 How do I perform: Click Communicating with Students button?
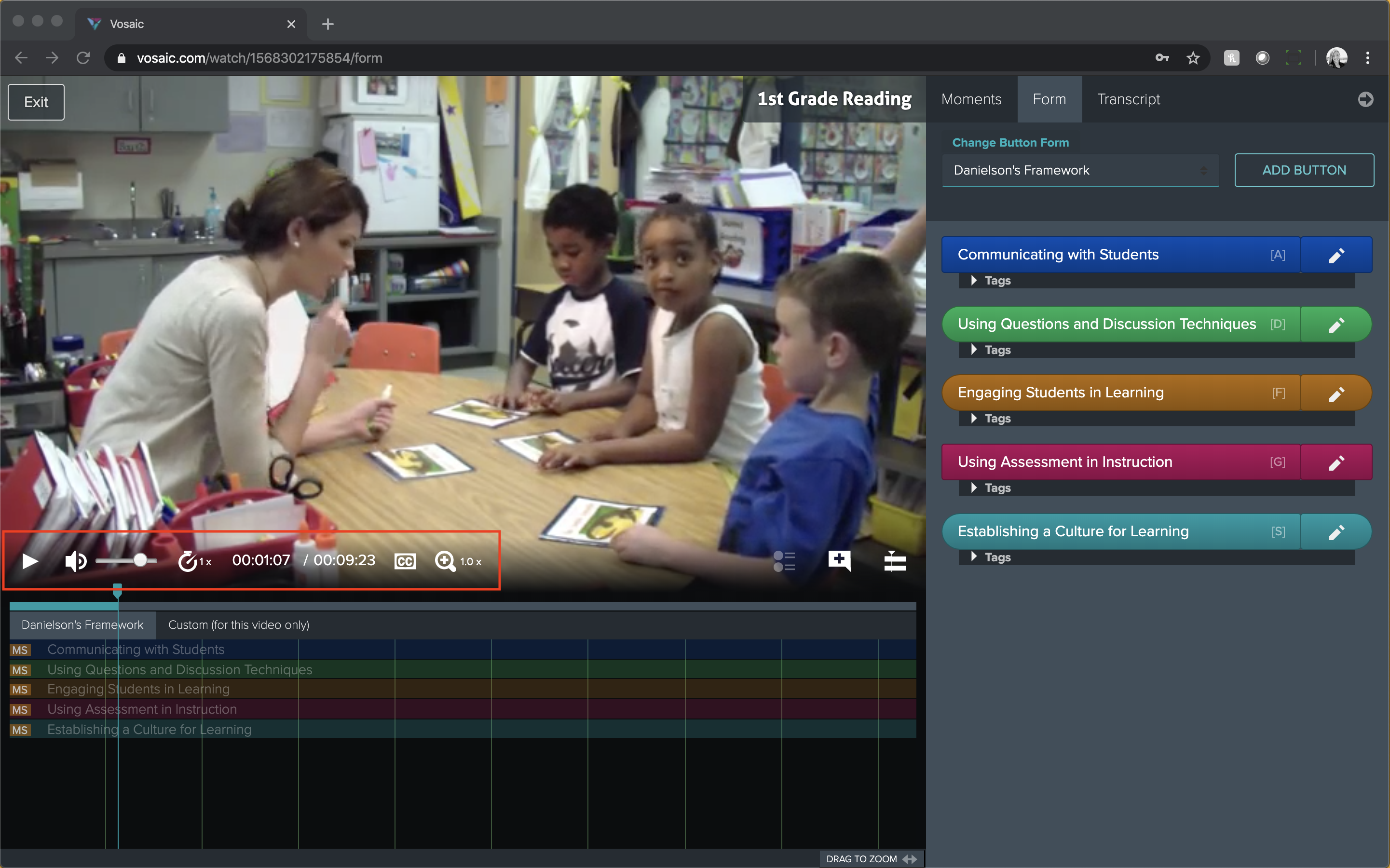click(x=1121, y=254)
